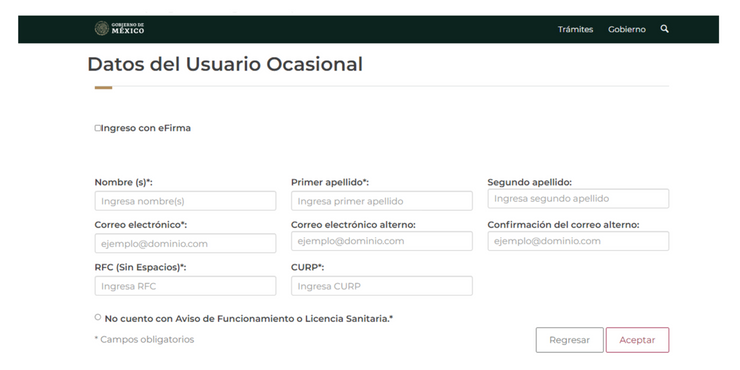
Task: Click the Gobierno de México logo
Action: tap(119, 28)
